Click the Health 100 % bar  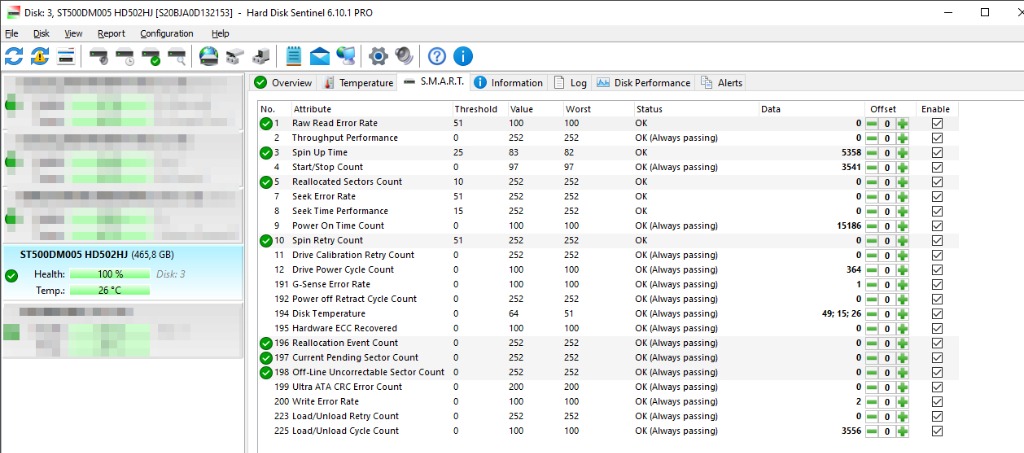tap(110, 274)
